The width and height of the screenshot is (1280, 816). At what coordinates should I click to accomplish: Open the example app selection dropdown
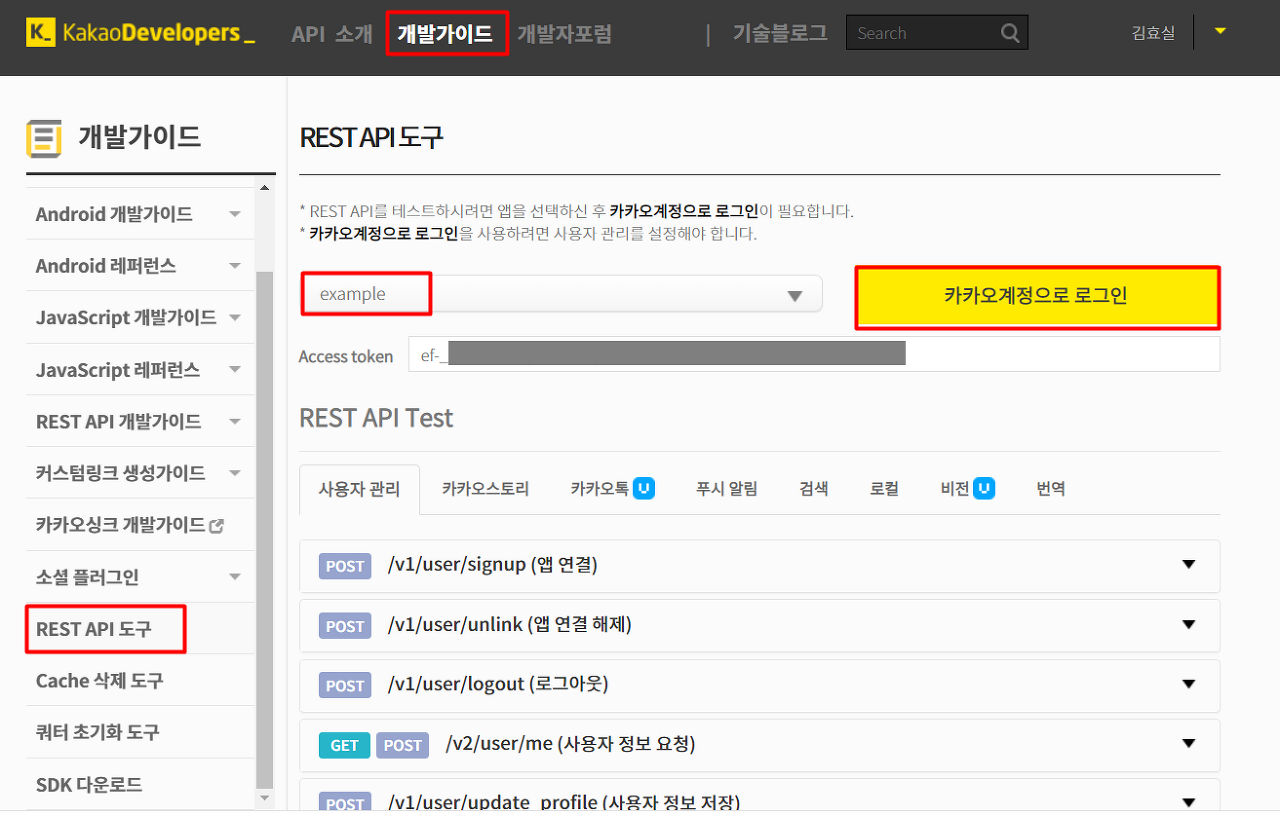click(561, 294)
